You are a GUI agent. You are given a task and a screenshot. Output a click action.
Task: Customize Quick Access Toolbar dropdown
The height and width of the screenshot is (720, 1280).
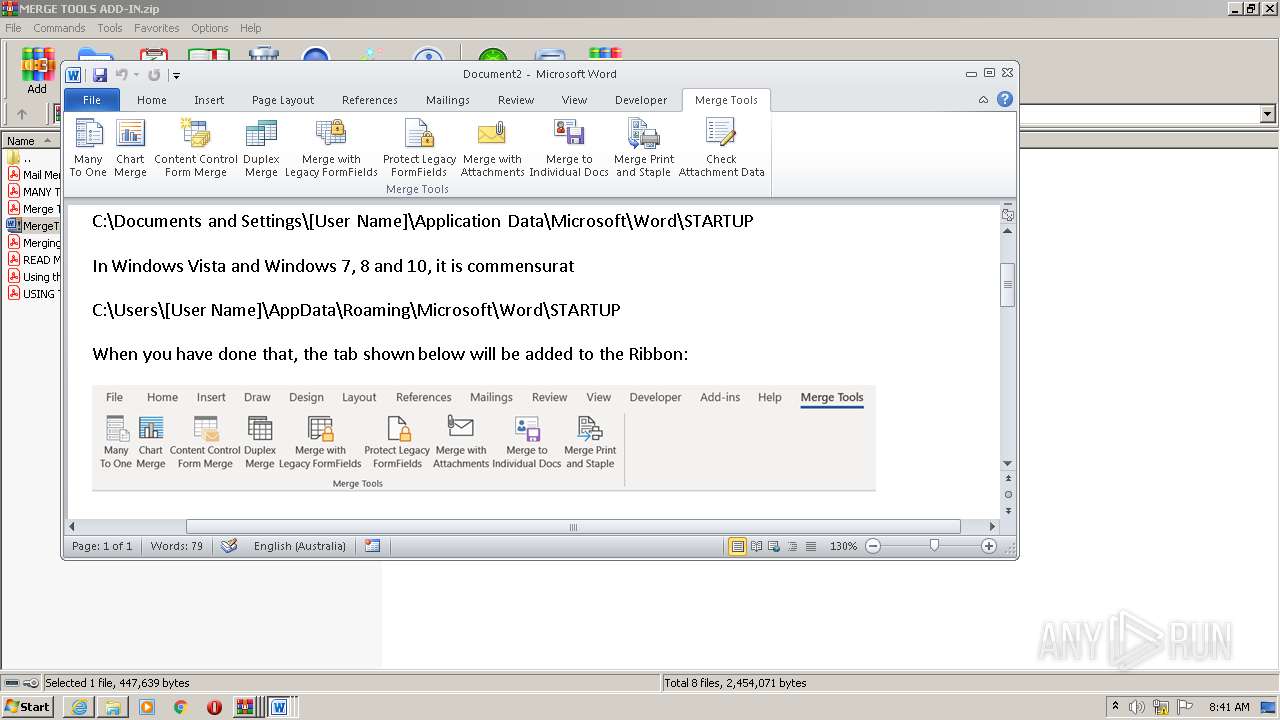[x=176, y=75]
